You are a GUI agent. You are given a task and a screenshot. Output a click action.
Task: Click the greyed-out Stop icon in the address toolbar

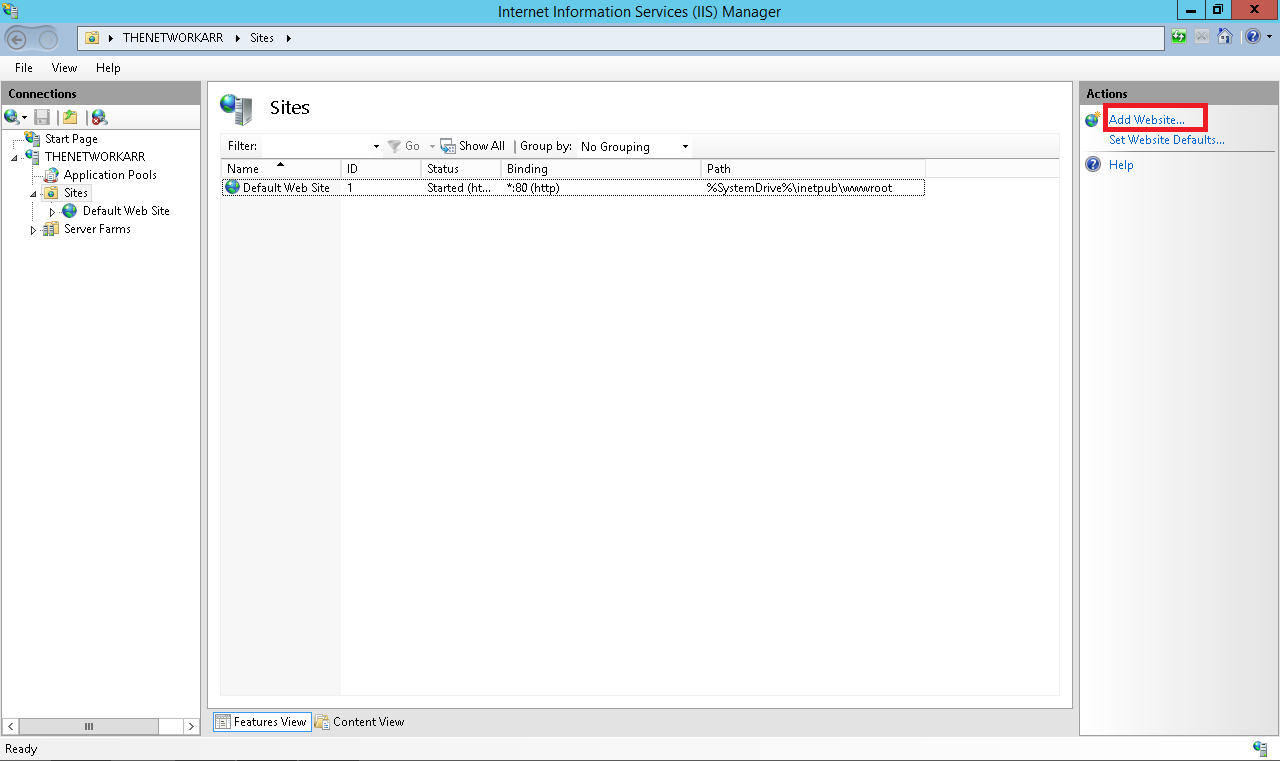point(1202,37)
